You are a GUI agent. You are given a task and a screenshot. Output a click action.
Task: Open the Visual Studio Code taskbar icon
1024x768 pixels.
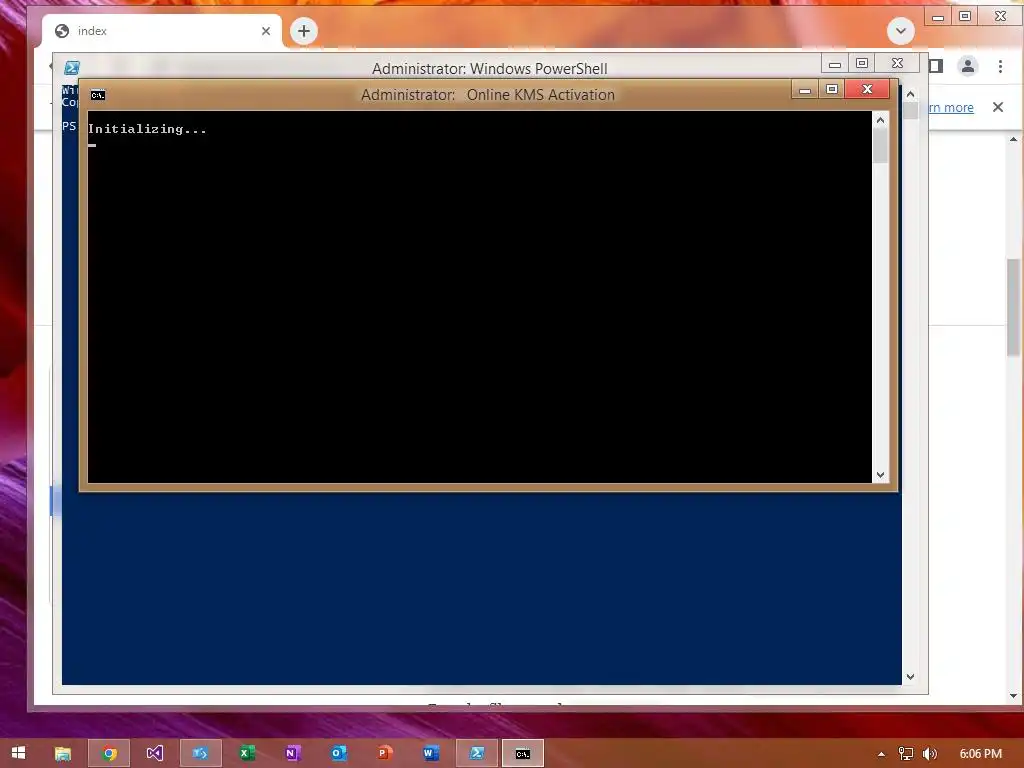click(200, 753)
